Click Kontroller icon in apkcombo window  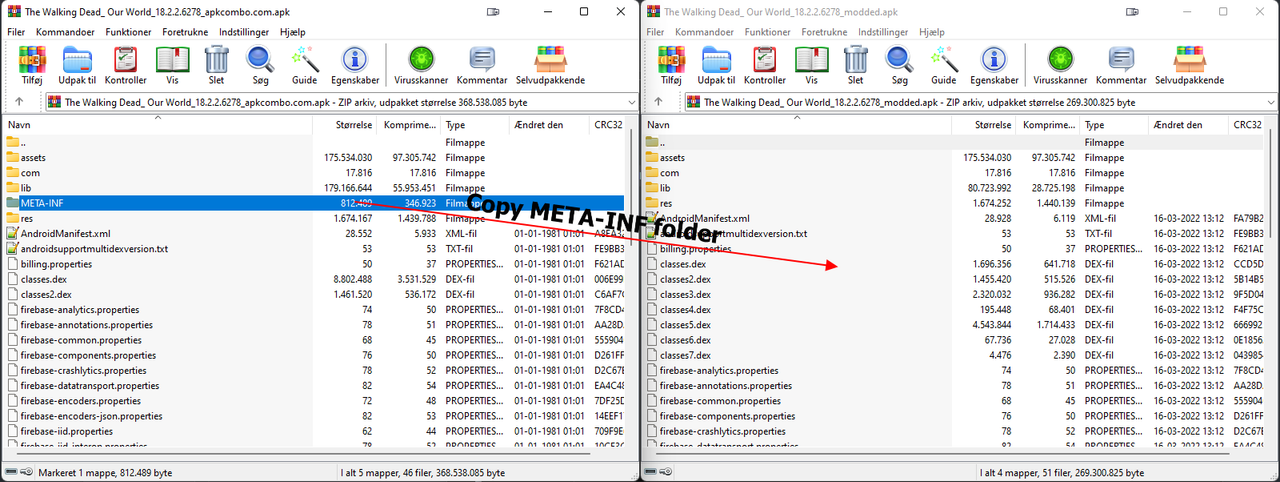tap(125, 65)
